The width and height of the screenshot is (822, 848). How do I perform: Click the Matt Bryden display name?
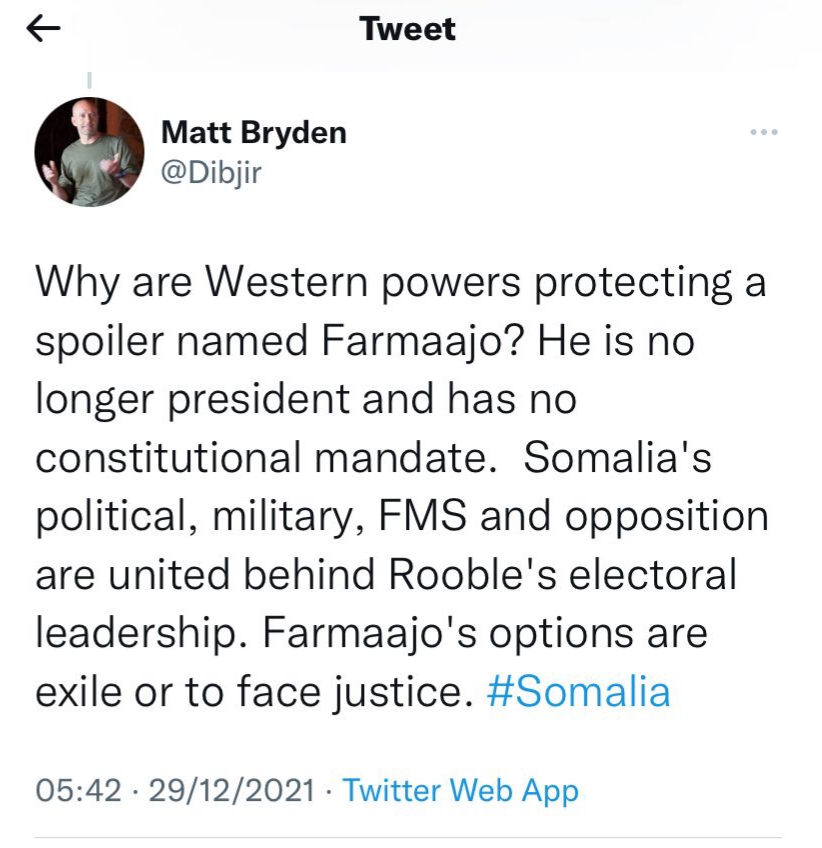[254, 132]
